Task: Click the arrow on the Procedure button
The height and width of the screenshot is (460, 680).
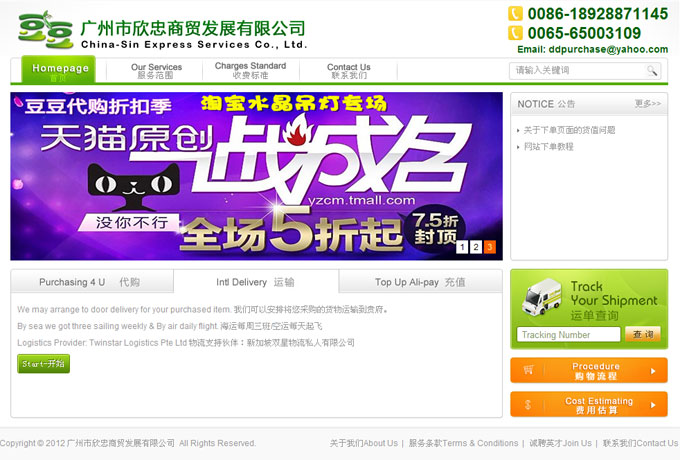Action: 653,371
